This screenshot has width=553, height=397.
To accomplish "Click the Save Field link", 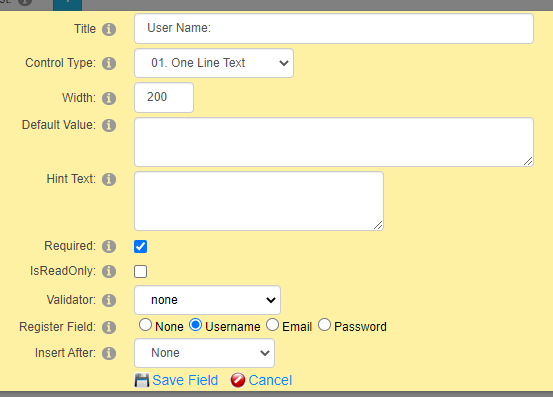I will [185, 380].
